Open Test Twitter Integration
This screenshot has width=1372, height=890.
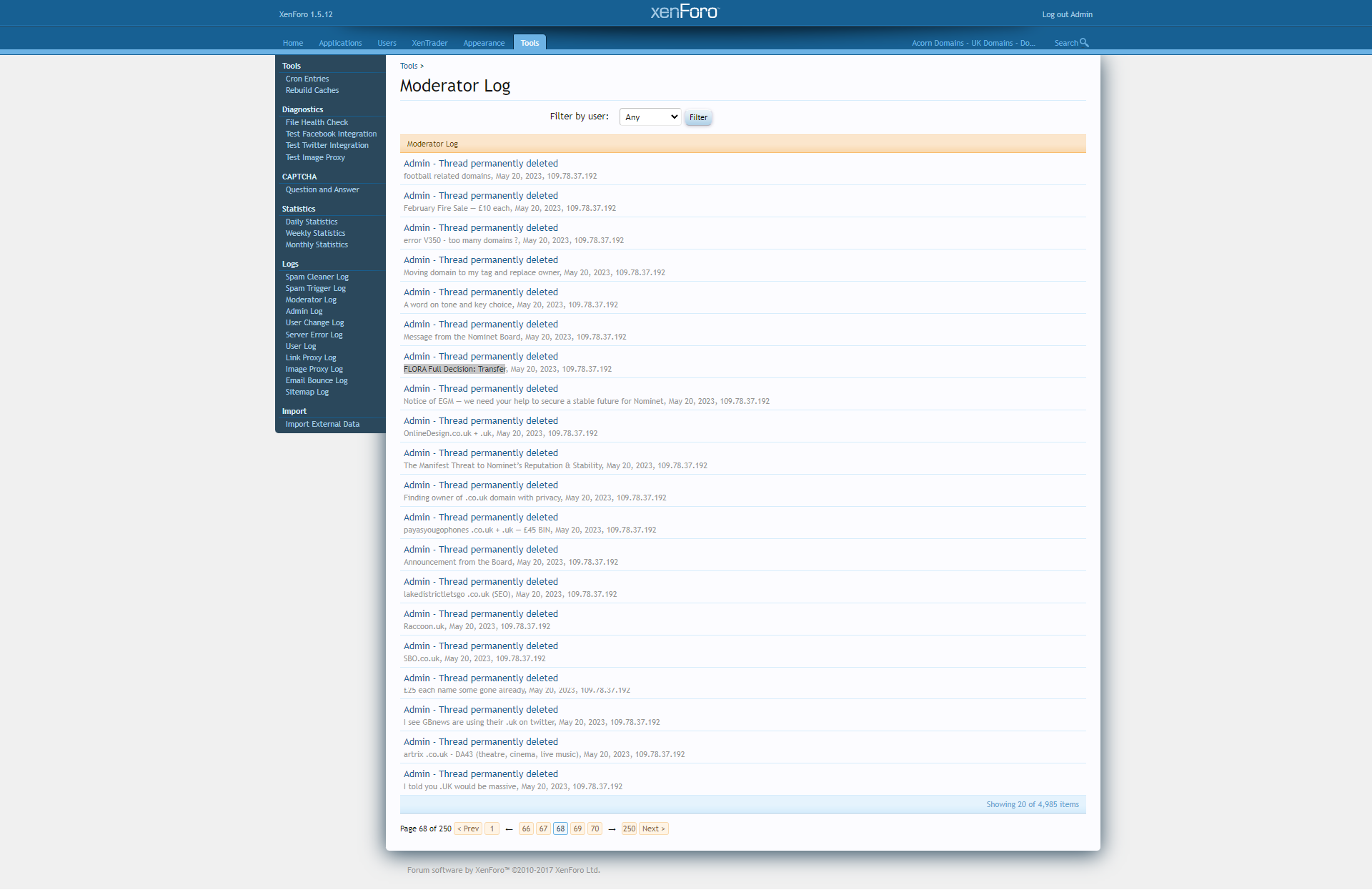[x=327, y=145]
